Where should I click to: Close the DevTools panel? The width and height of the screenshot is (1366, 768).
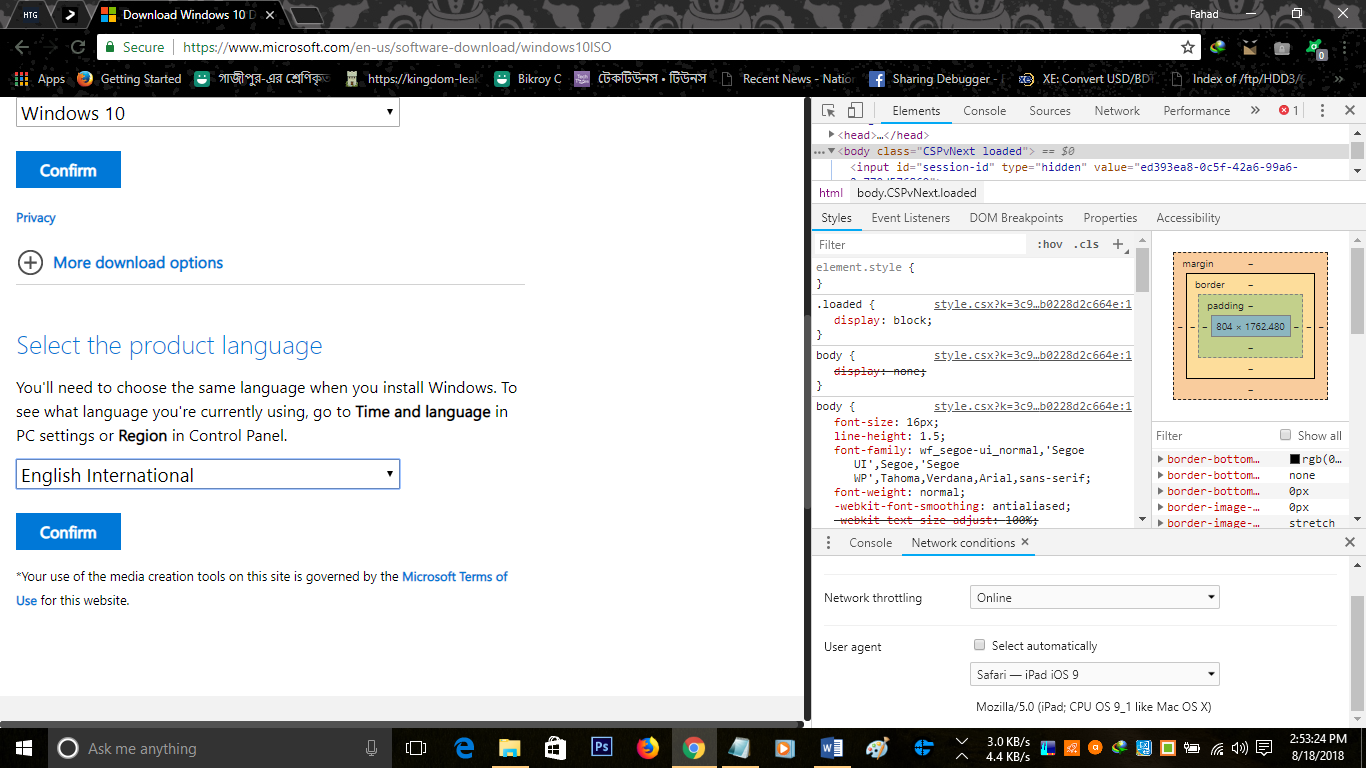(1350, 111)
